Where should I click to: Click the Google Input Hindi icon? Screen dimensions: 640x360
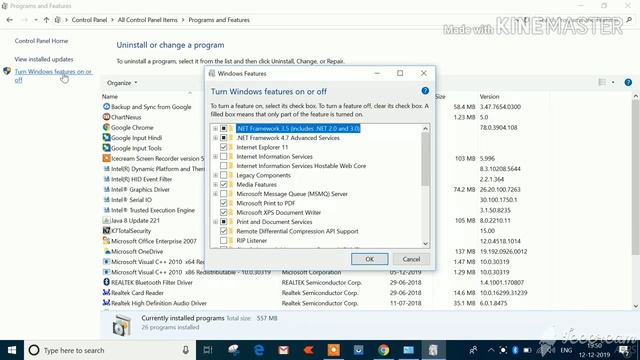107,138
